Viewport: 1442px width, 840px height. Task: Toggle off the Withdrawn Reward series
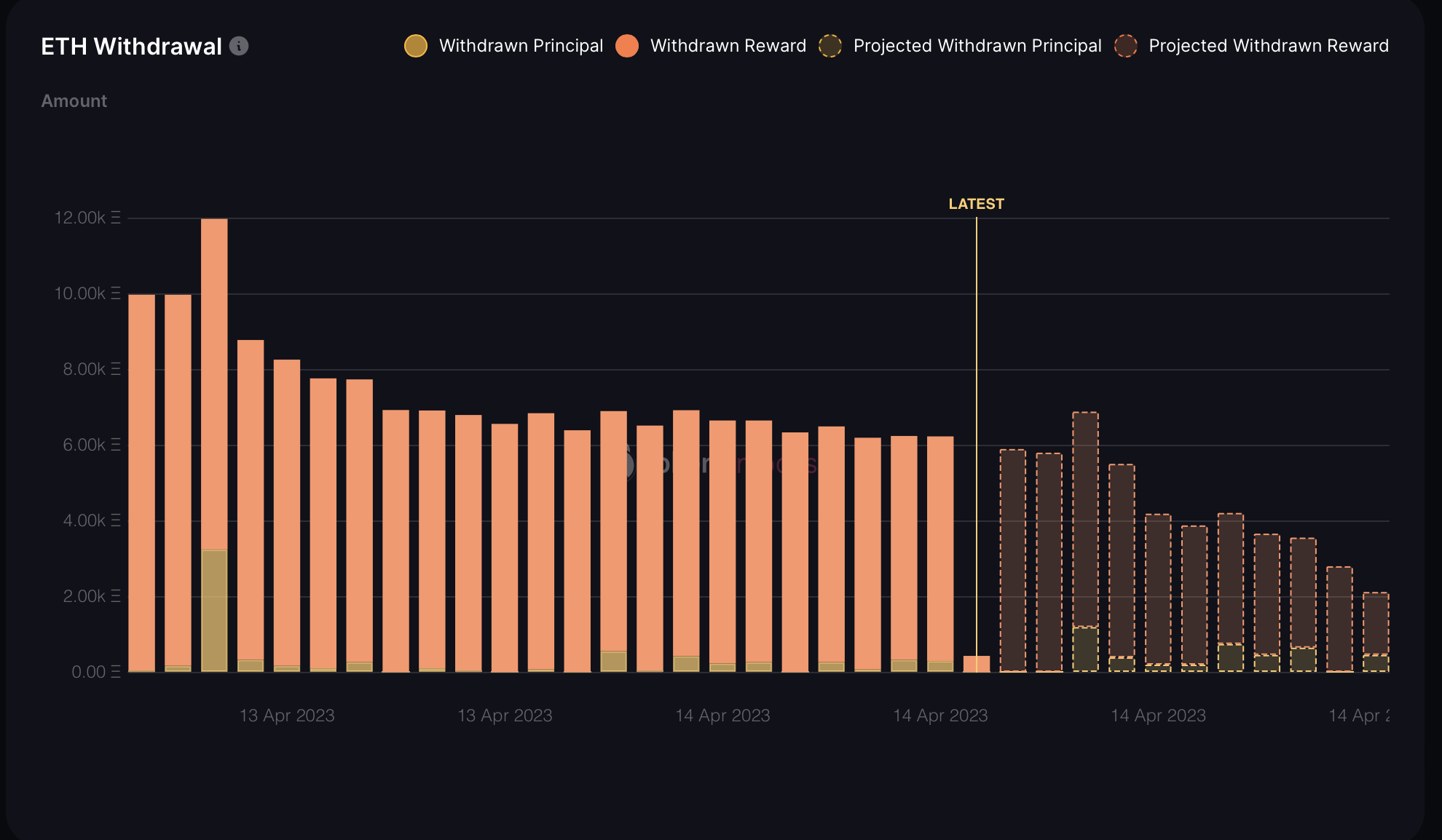tap(728, 45)
